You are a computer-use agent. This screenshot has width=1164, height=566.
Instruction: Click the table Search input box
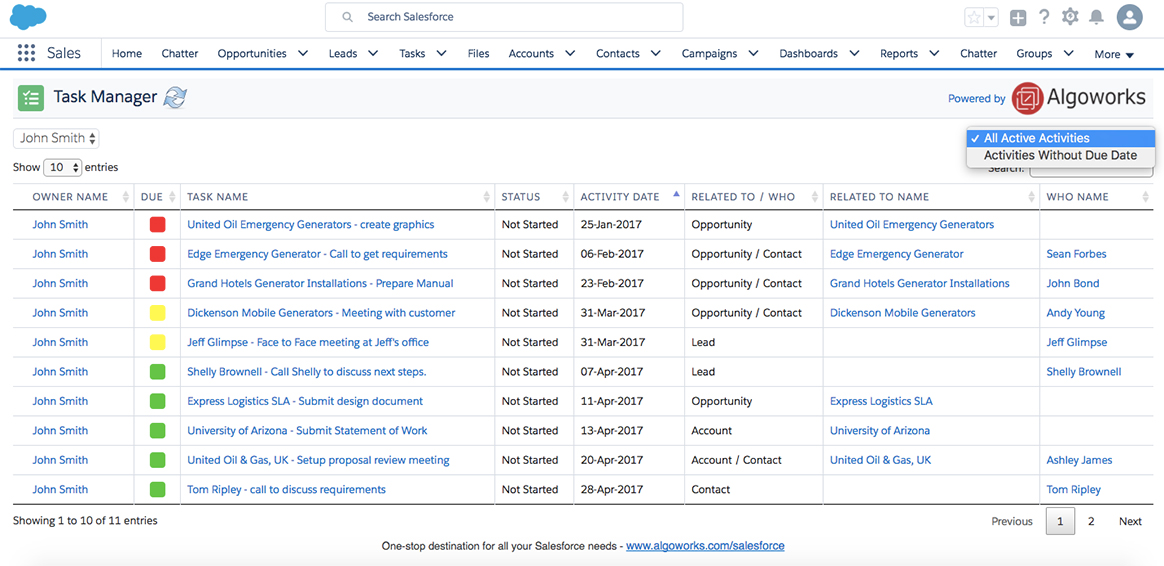click(1091, 169)
